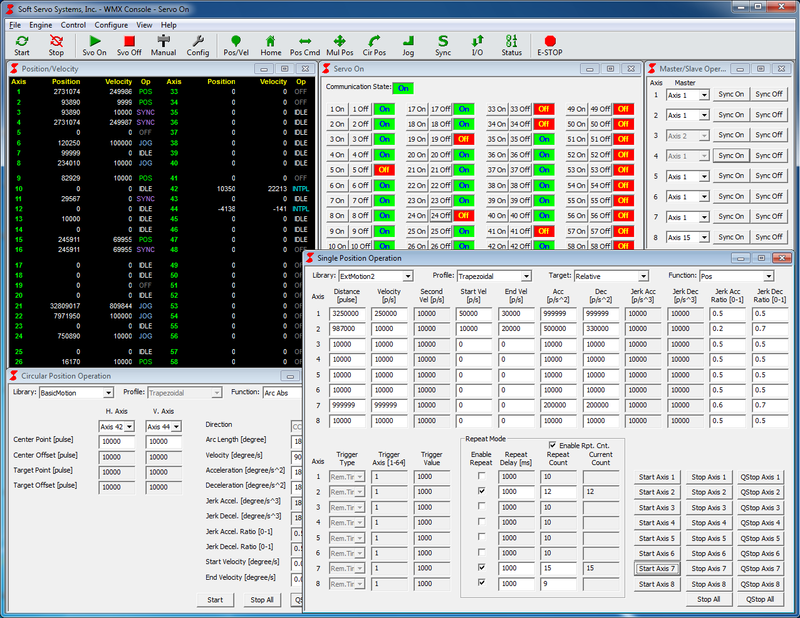Screen dimensions: 800x618
Task: Open the Mul Pos toolbar tool
Action: pyautogui.click(x=339, y=45)
